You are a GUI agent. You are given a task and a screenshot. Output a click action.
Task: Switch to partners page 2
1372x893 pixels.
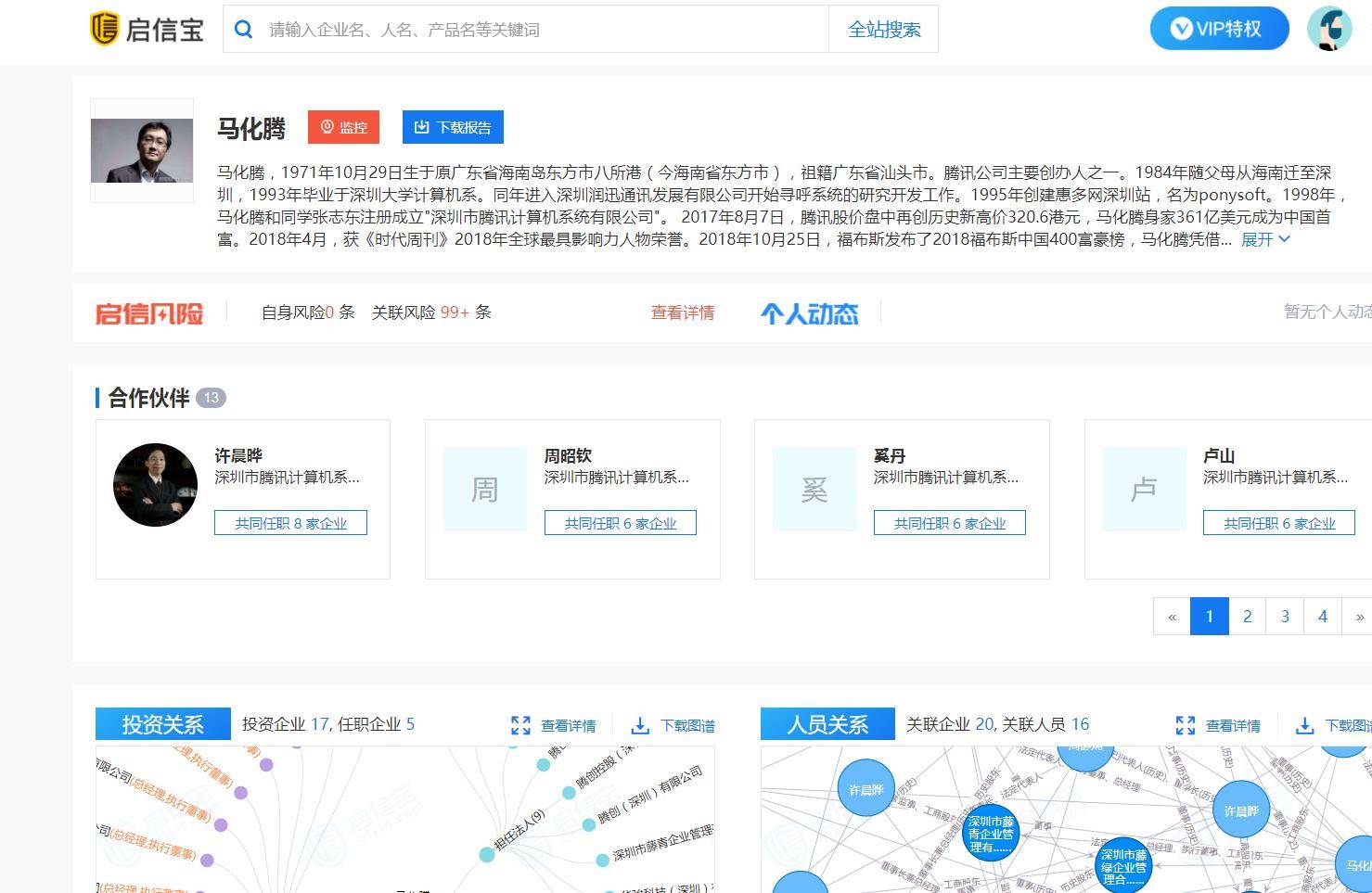[x=1247, y=617]
